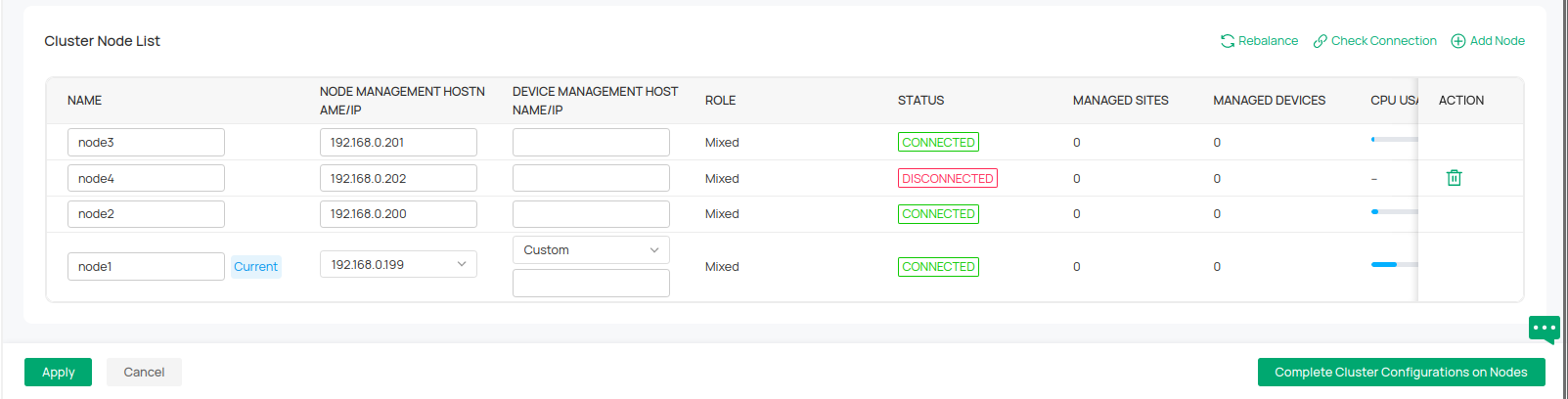Click node2 CPU usage bar

(1394, 212)
